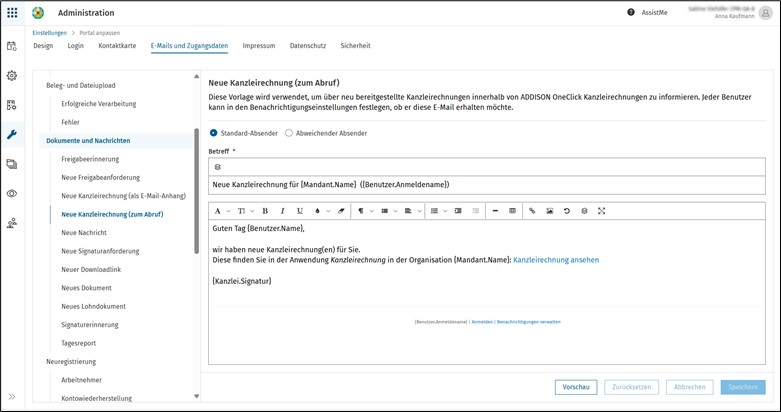Select Neue Nachricht template

84,233
